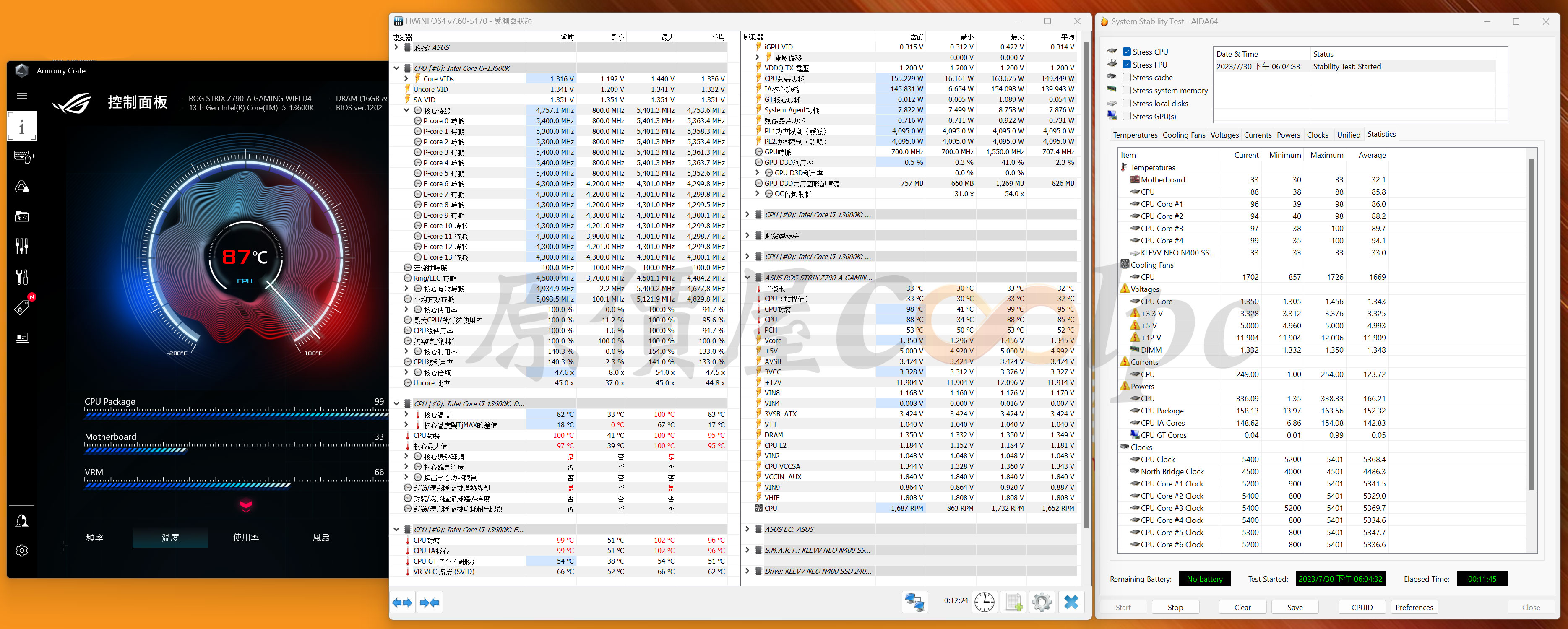This screenshot has height=629, width=1568.
Task: Click the Save button in AIDA64
Action: pyautogui.click(x=1295, y=607)
